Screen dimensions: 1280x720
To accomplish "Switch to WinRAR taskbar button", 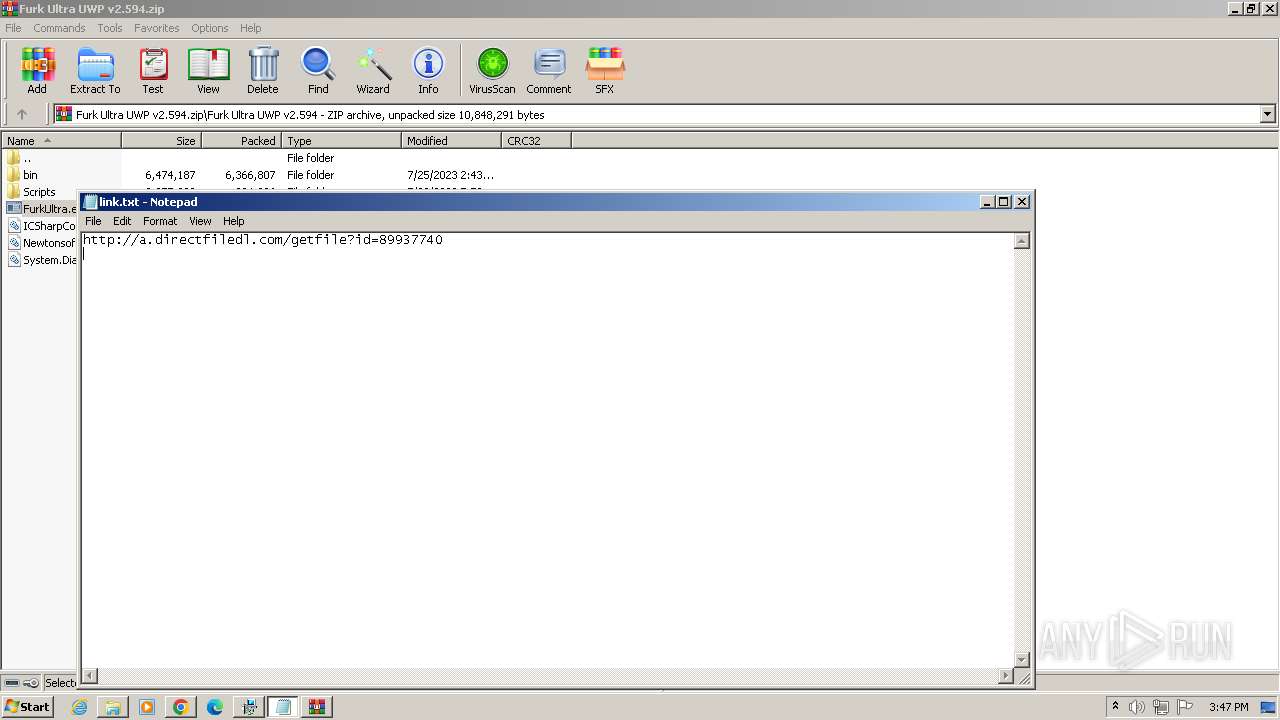I will point(317,707).
